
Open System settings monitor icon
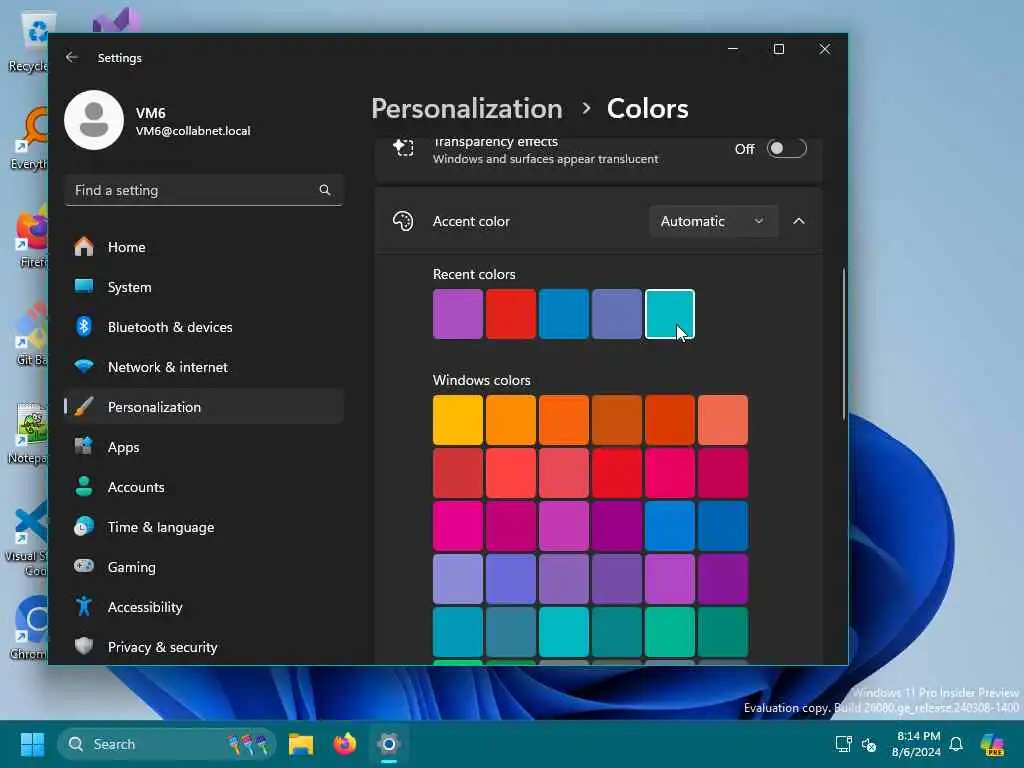pyautogui.click(x=84, y=287)
